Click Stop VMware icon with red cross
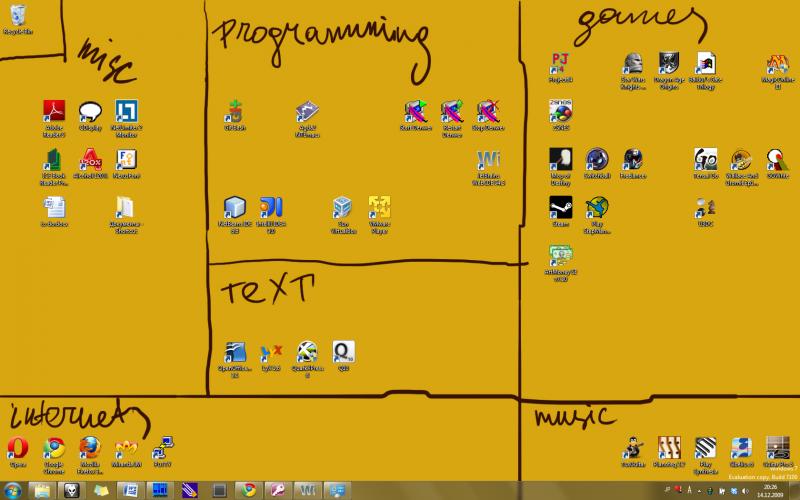 coord(488,111)
